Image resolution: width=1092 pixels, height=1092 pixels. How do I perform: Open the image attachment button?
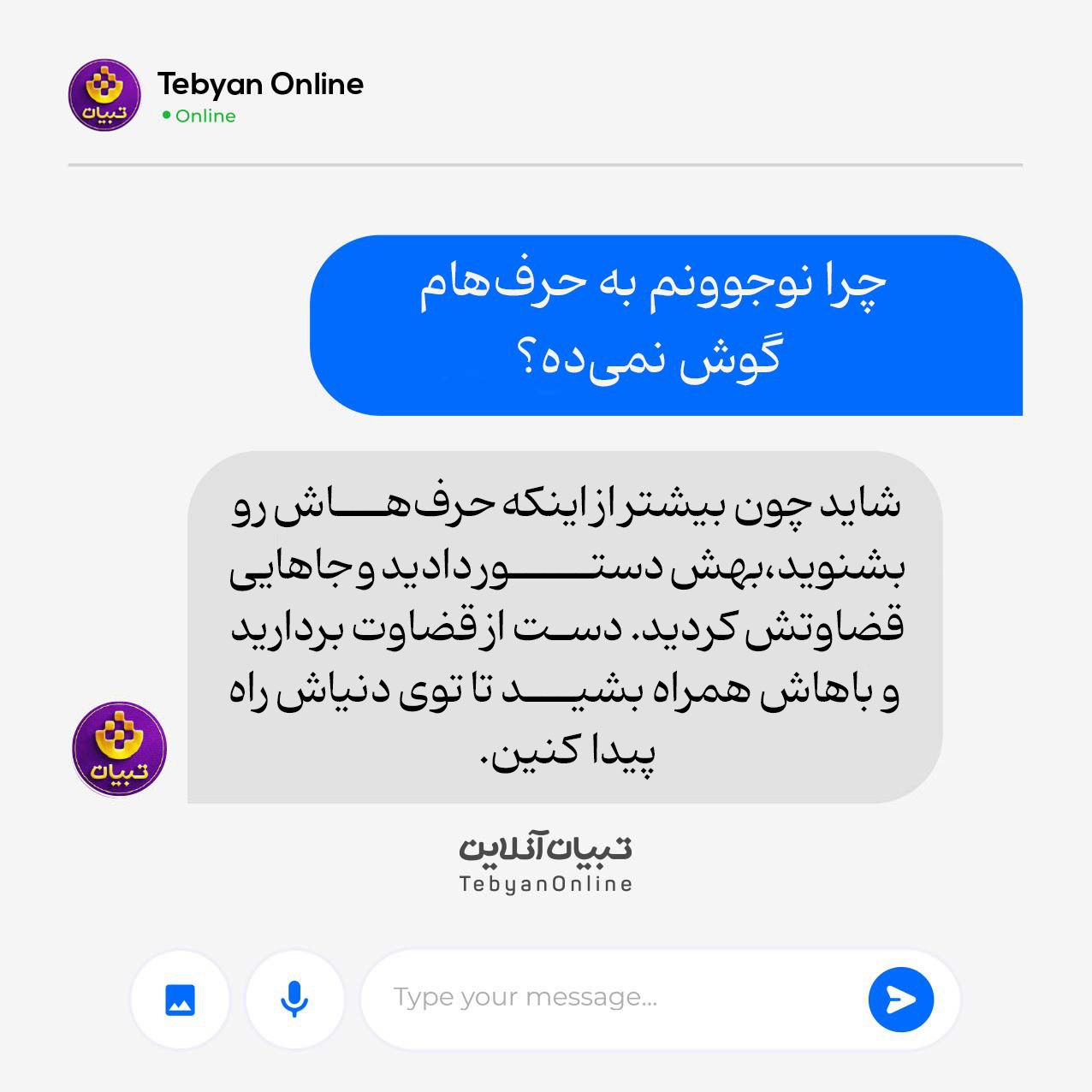[180, 999]
